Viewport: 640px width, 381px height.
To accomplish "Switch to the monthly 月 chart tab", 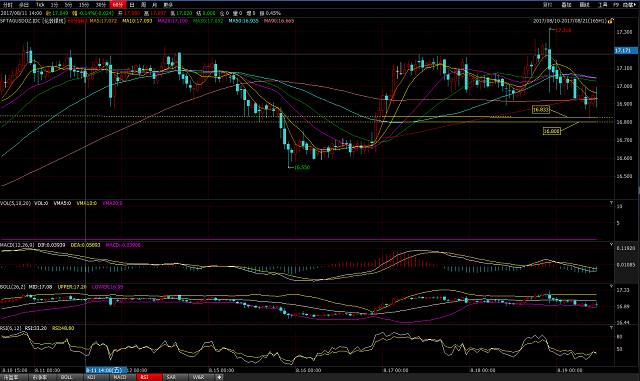I will 154,4.
